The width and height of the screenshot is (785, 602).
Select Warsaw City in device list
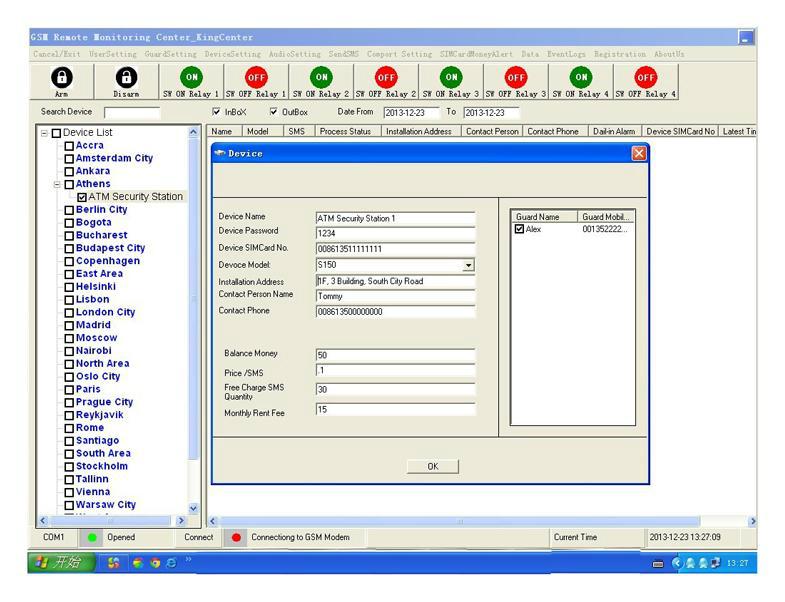[x=106, y=505]
